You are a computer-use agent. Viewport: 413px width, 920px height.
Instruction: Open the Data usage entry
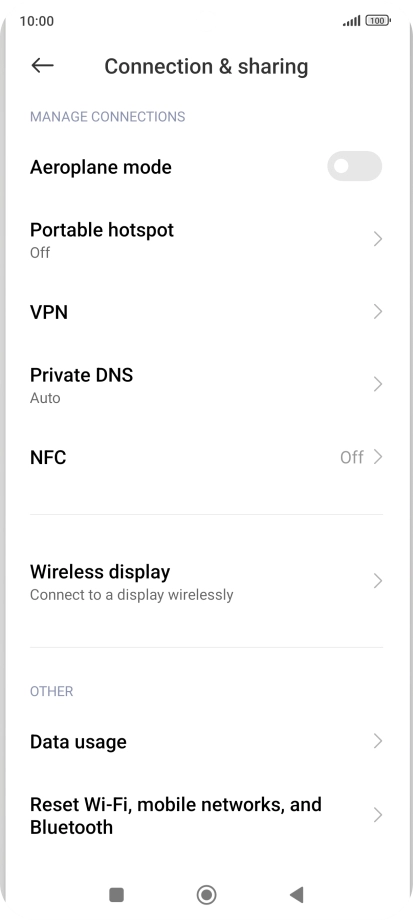(x=206, y=742)
